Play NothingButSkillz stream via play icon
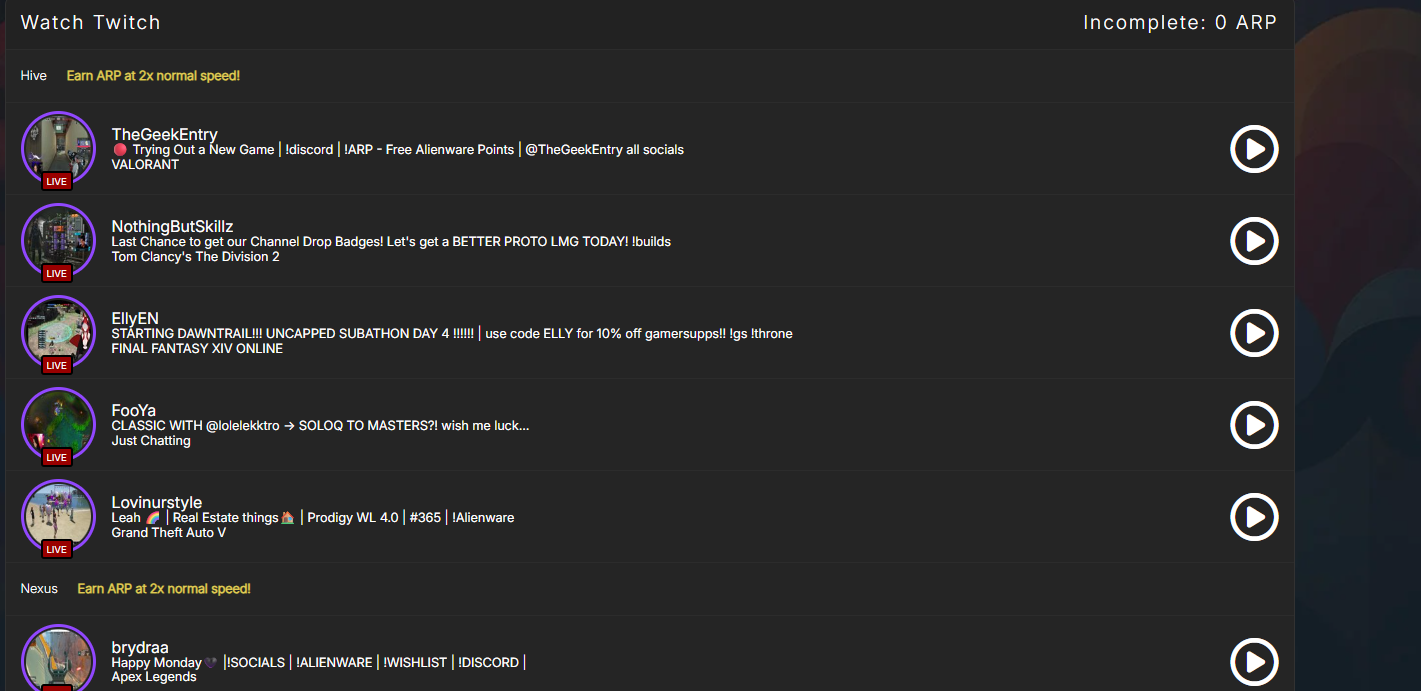The width and height of the screenshot is (1421, 691). [1254, 241]
